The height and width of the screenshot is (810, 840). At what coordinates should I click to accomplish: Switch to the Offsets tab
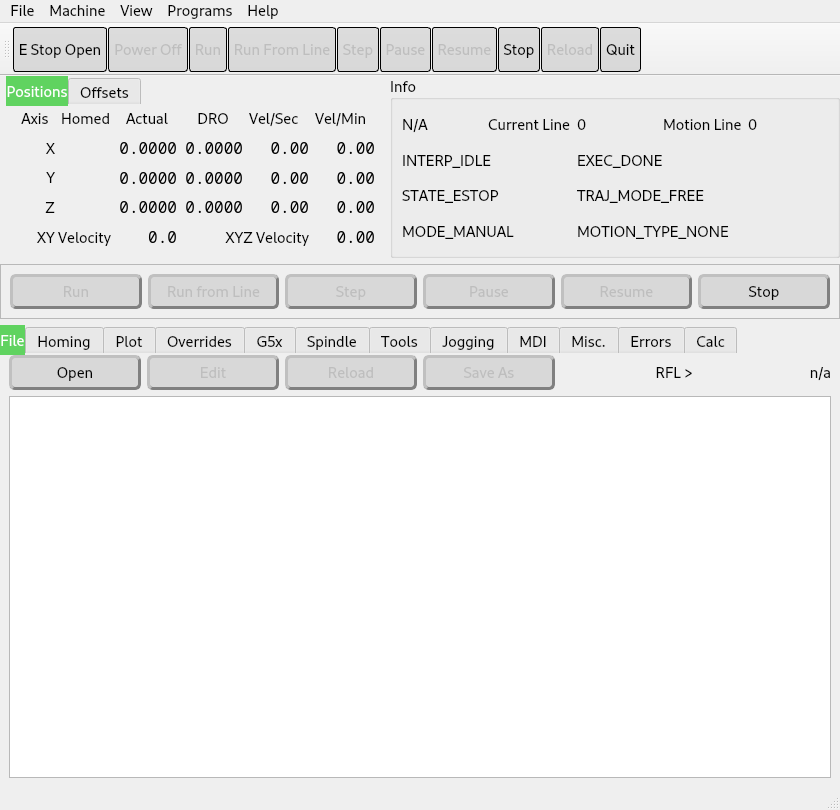[x=104, y=93]
